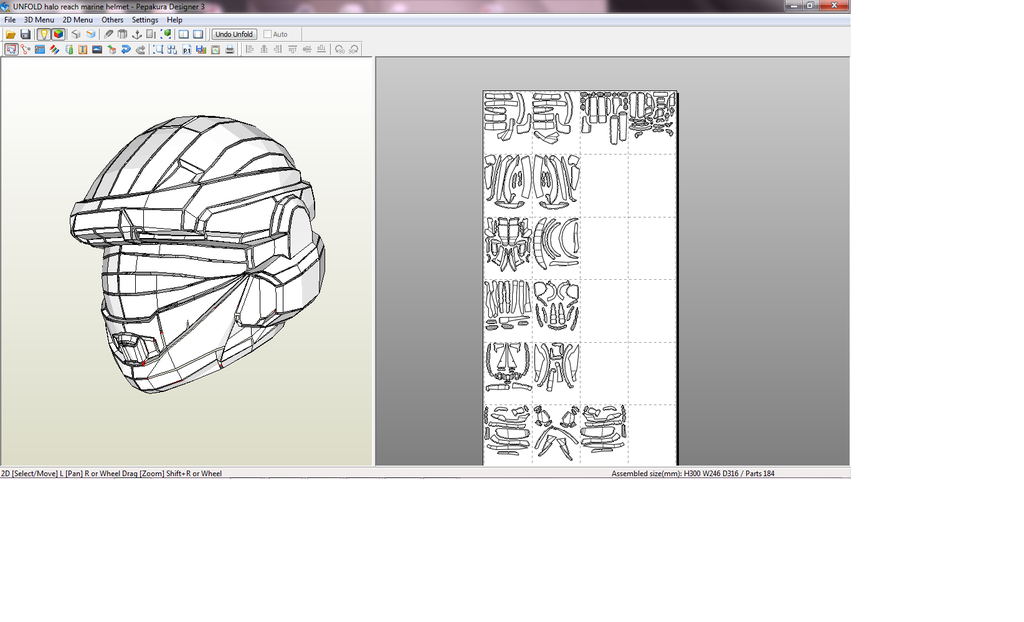Open the 3D Menu

(39, 20)
